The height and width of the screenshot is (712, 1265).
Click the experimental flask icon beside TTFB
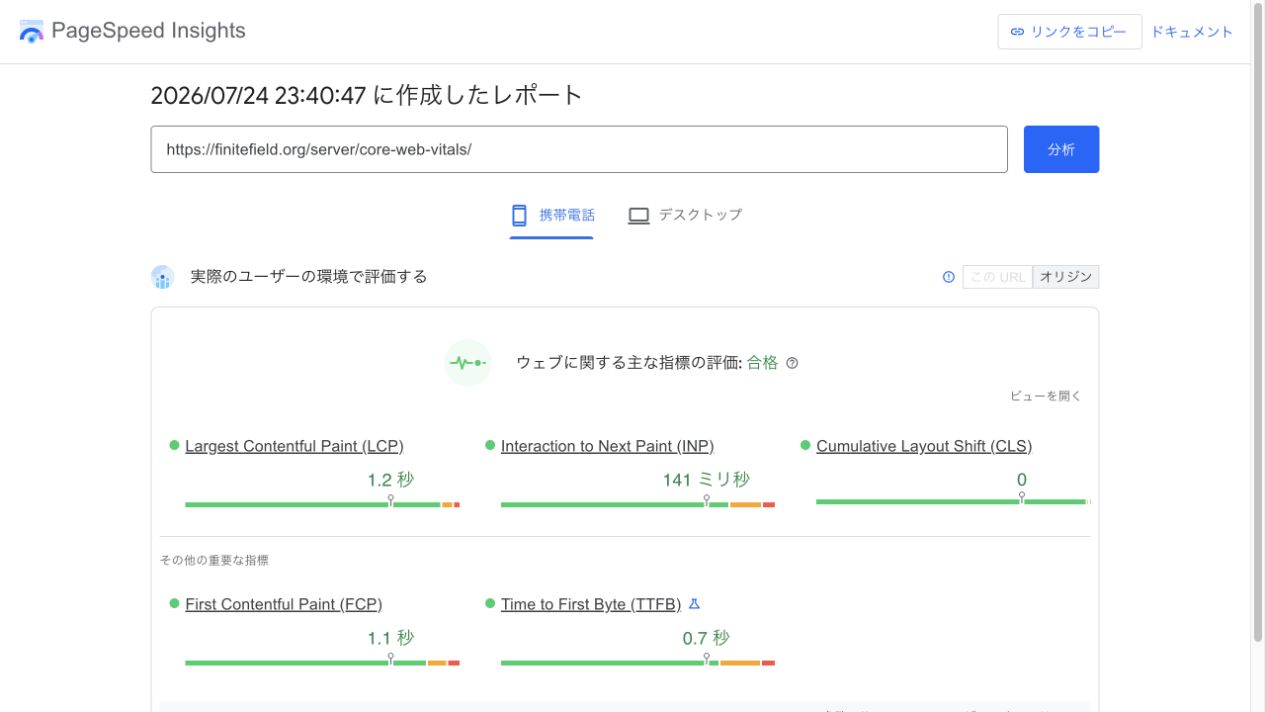[x=695, y=604]
